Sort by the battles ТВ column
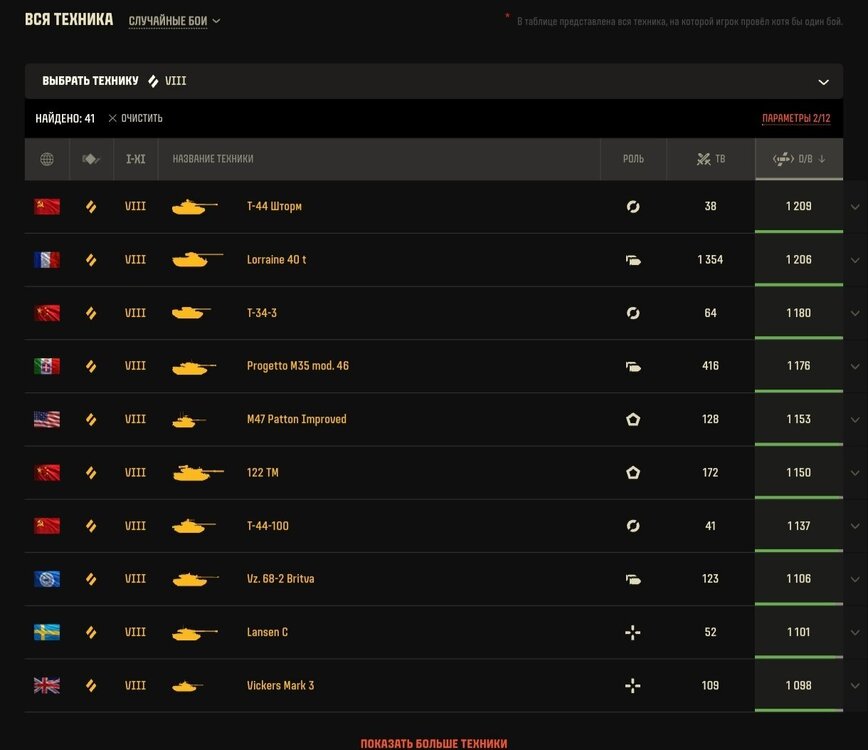The height and width of the screenshot is (750, 868). (711, 159)
